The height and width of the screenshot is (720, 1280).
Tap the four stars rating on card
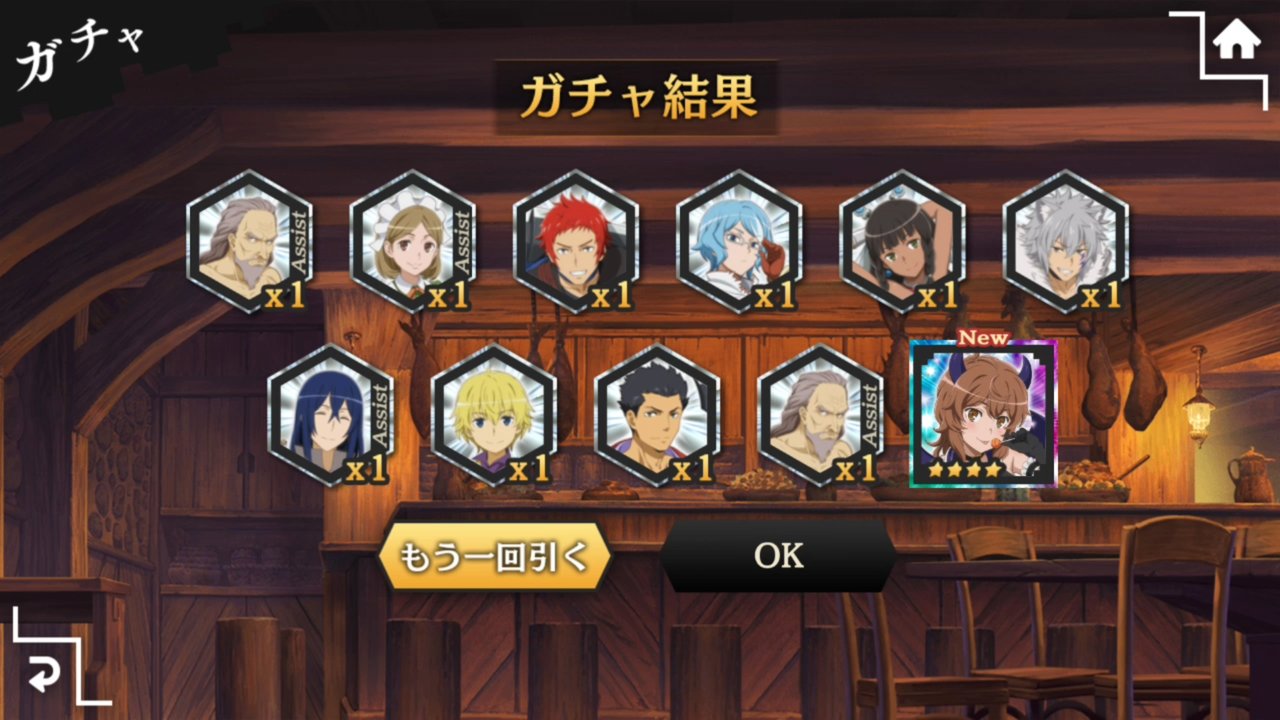tap(965, 468)
